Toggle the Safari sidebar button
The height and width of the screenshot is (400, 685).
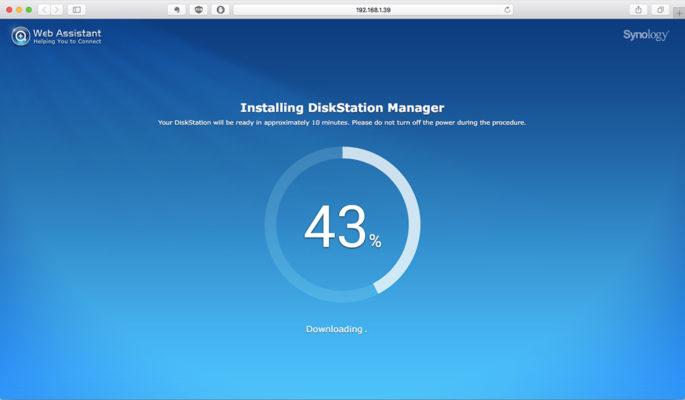76,10
